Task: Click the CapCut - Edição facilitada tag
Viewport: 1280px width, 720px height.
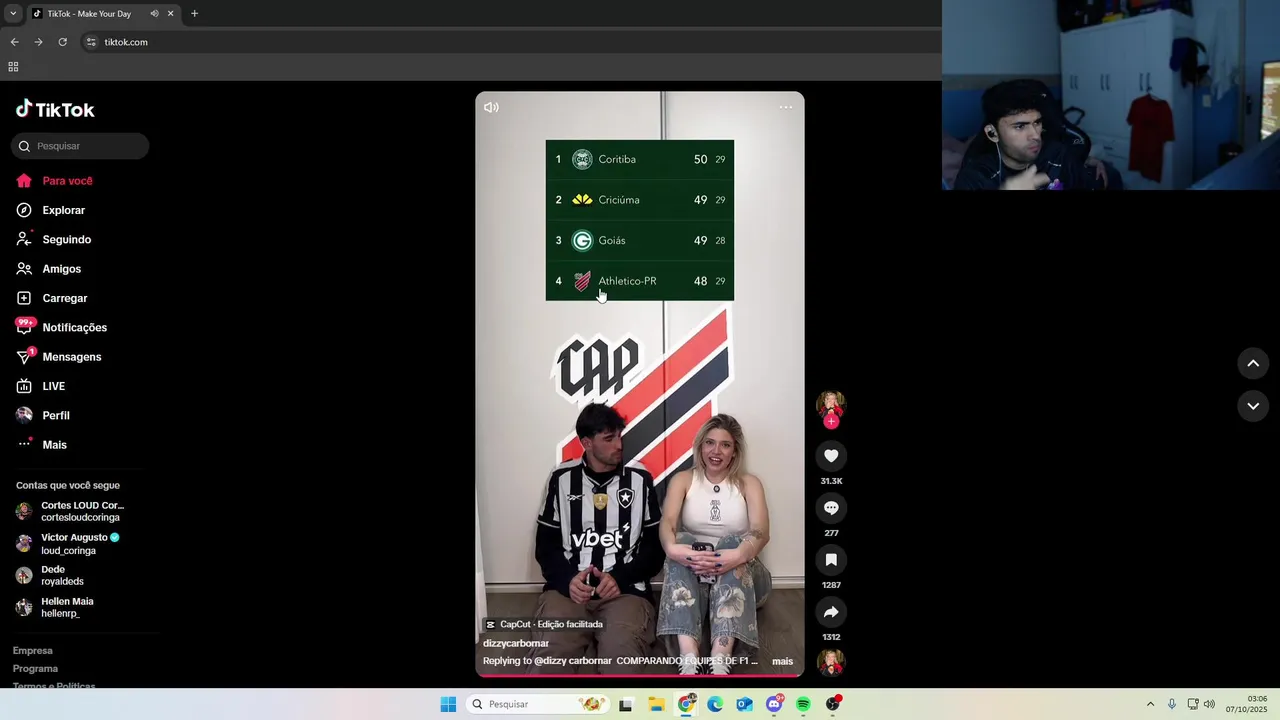Action: [x=544, y=624]
